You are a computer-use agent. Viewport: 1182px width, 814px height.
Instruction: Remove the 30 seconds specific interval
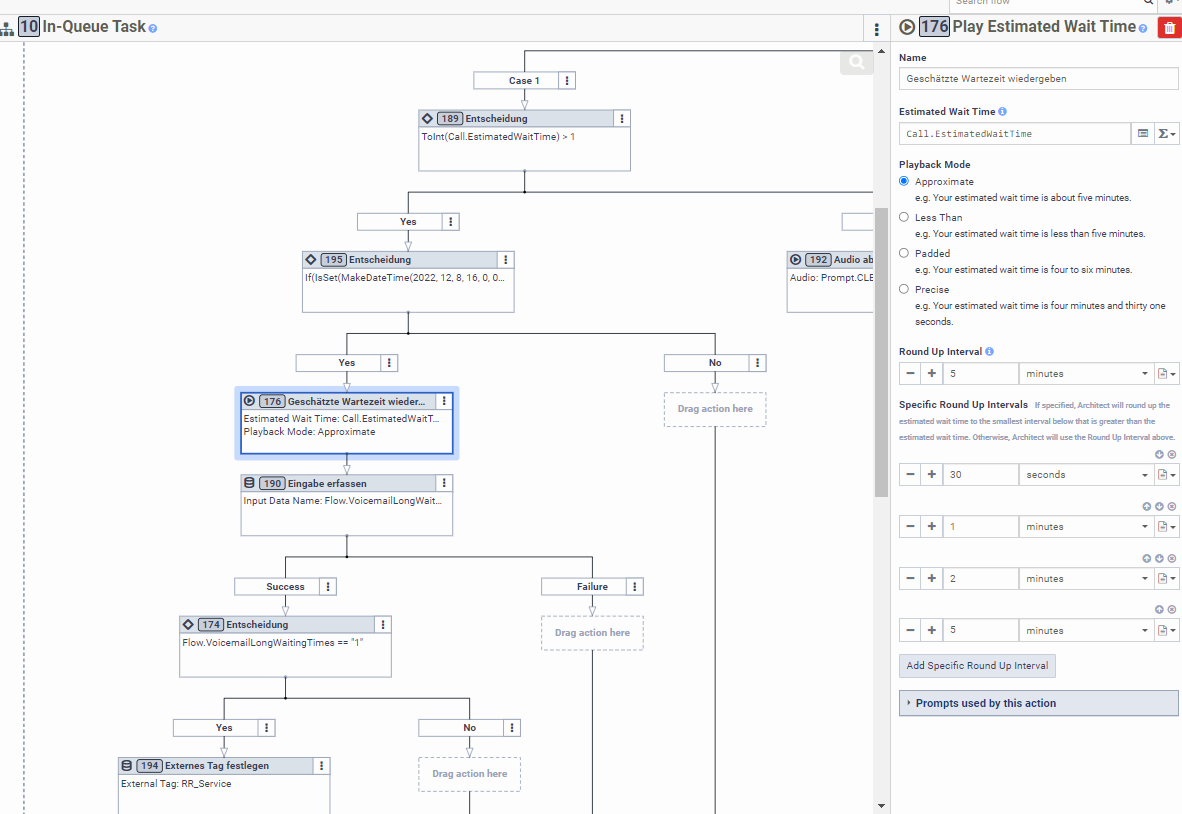coord(1171,454)
